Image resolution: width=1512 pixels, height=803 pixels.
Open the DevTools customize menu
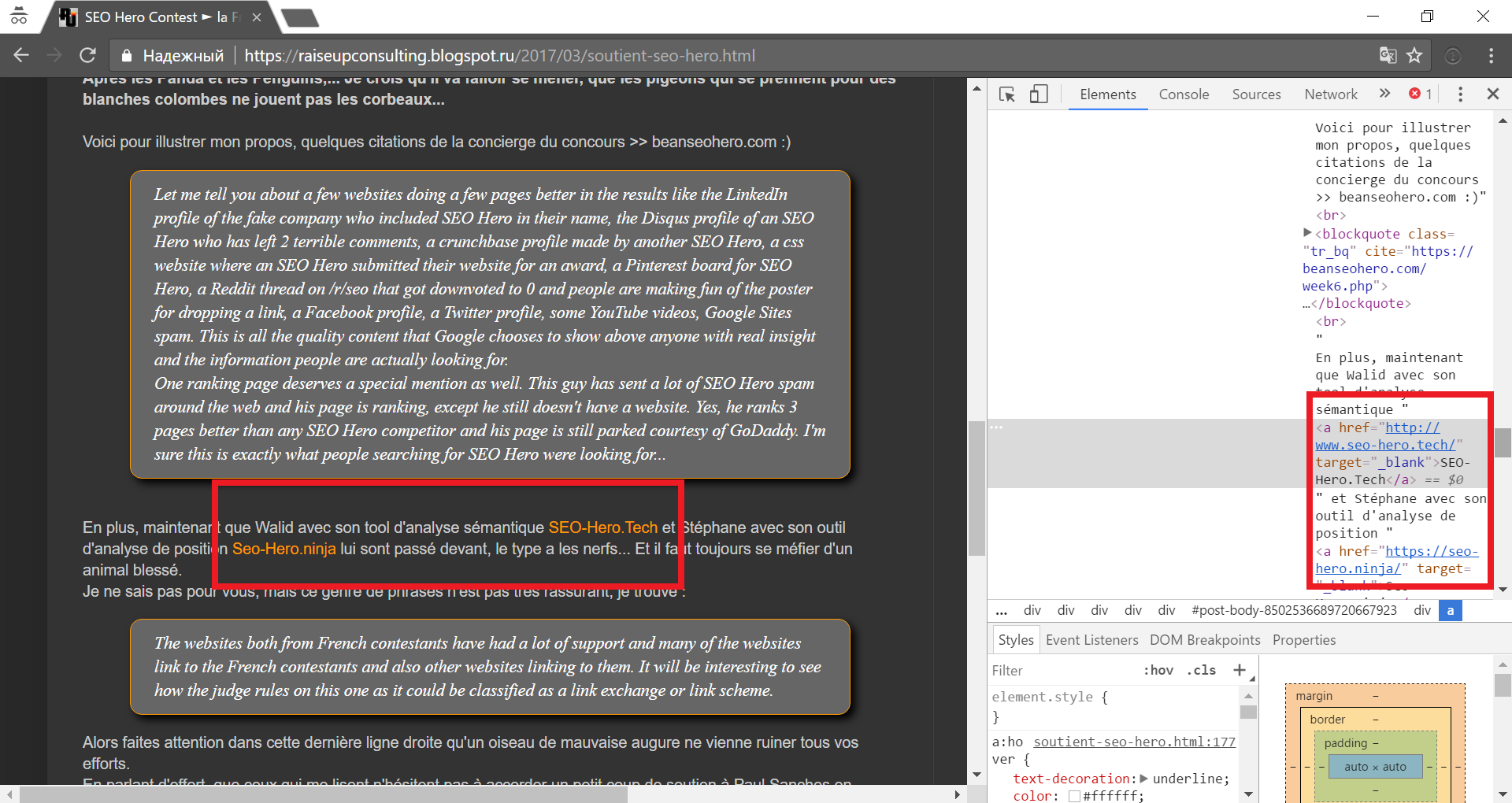1460,94
